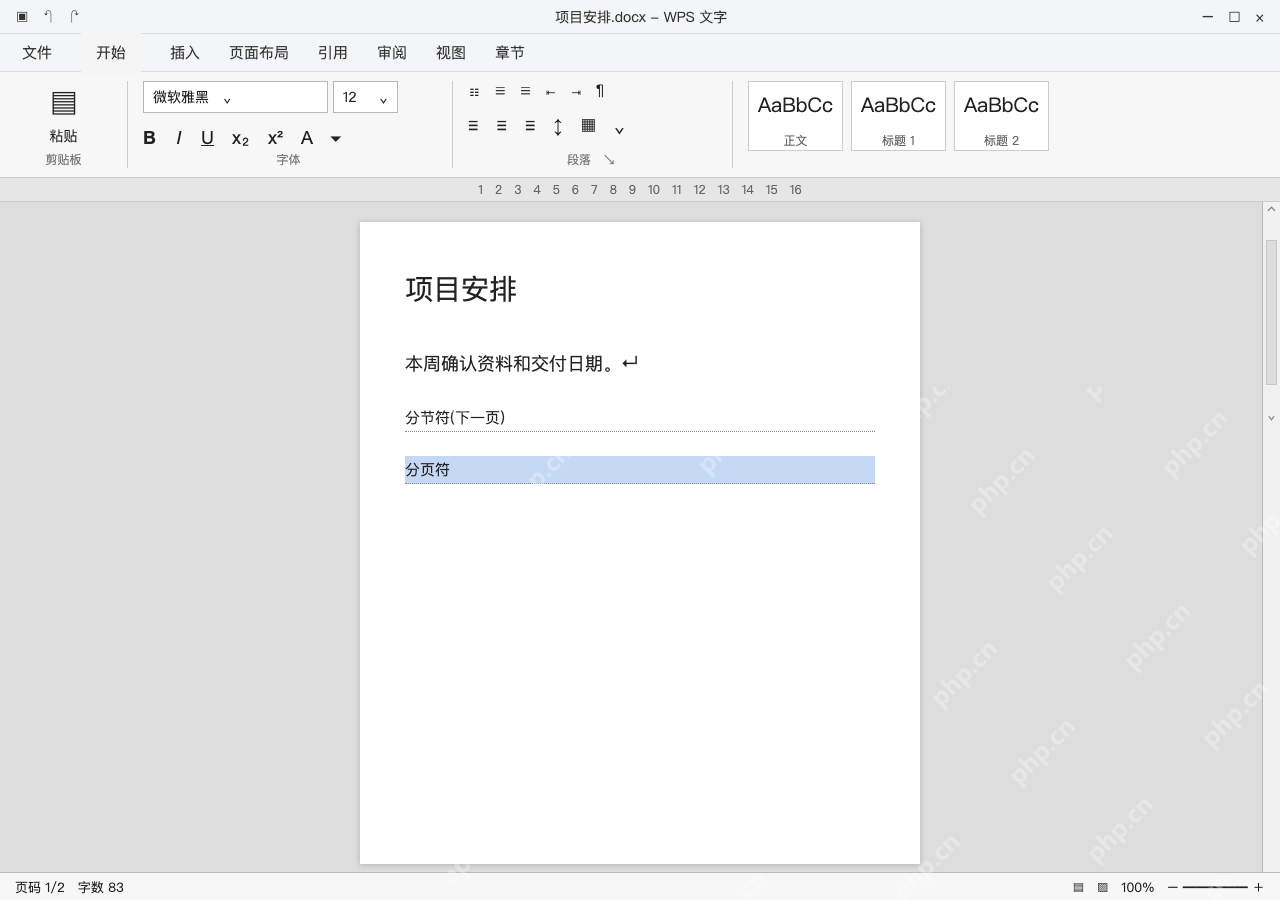
Task: Open the 文件 menu
Action: point(37,53)
